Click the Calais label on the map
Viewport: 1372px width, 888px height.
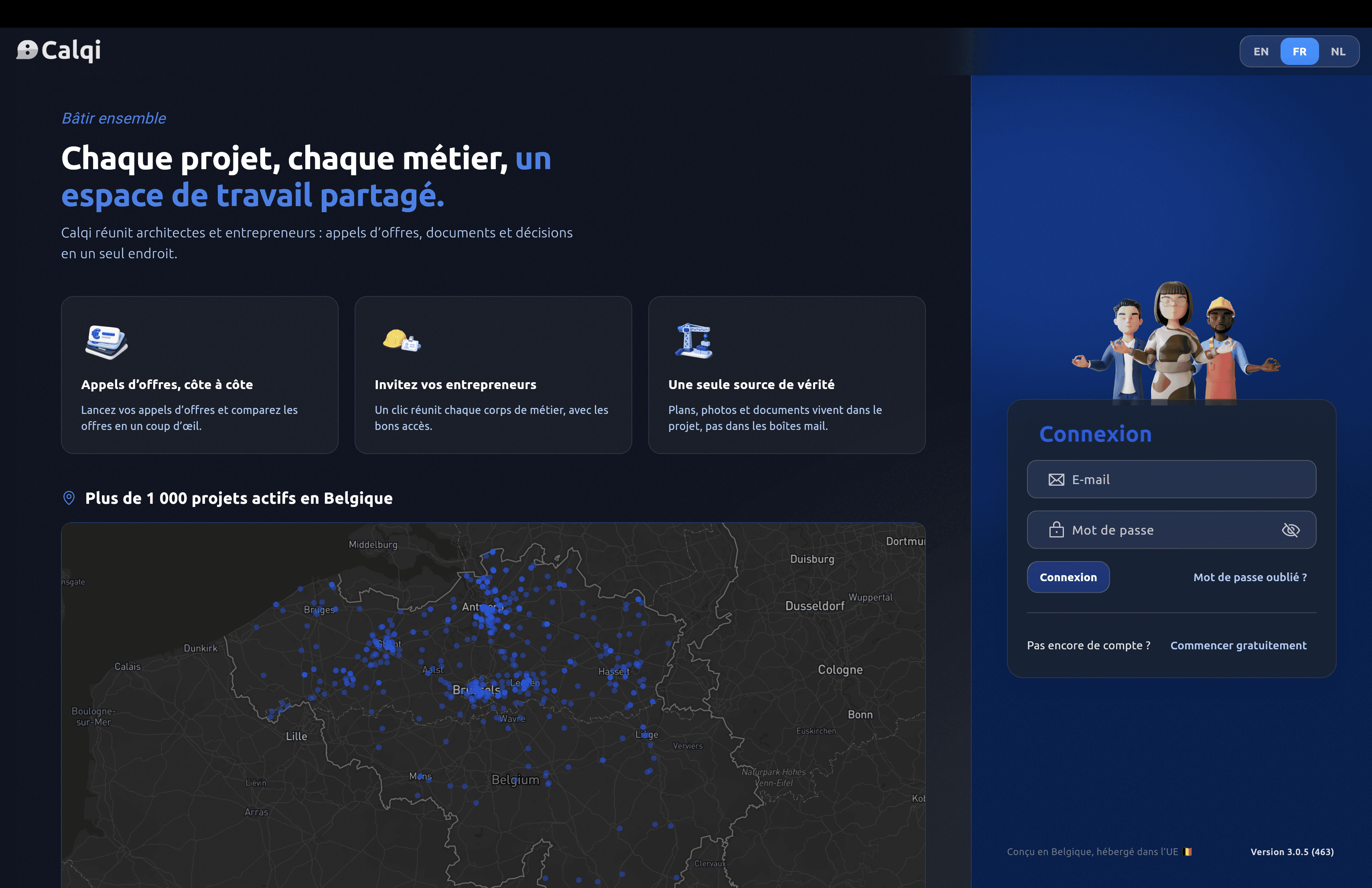128,667
